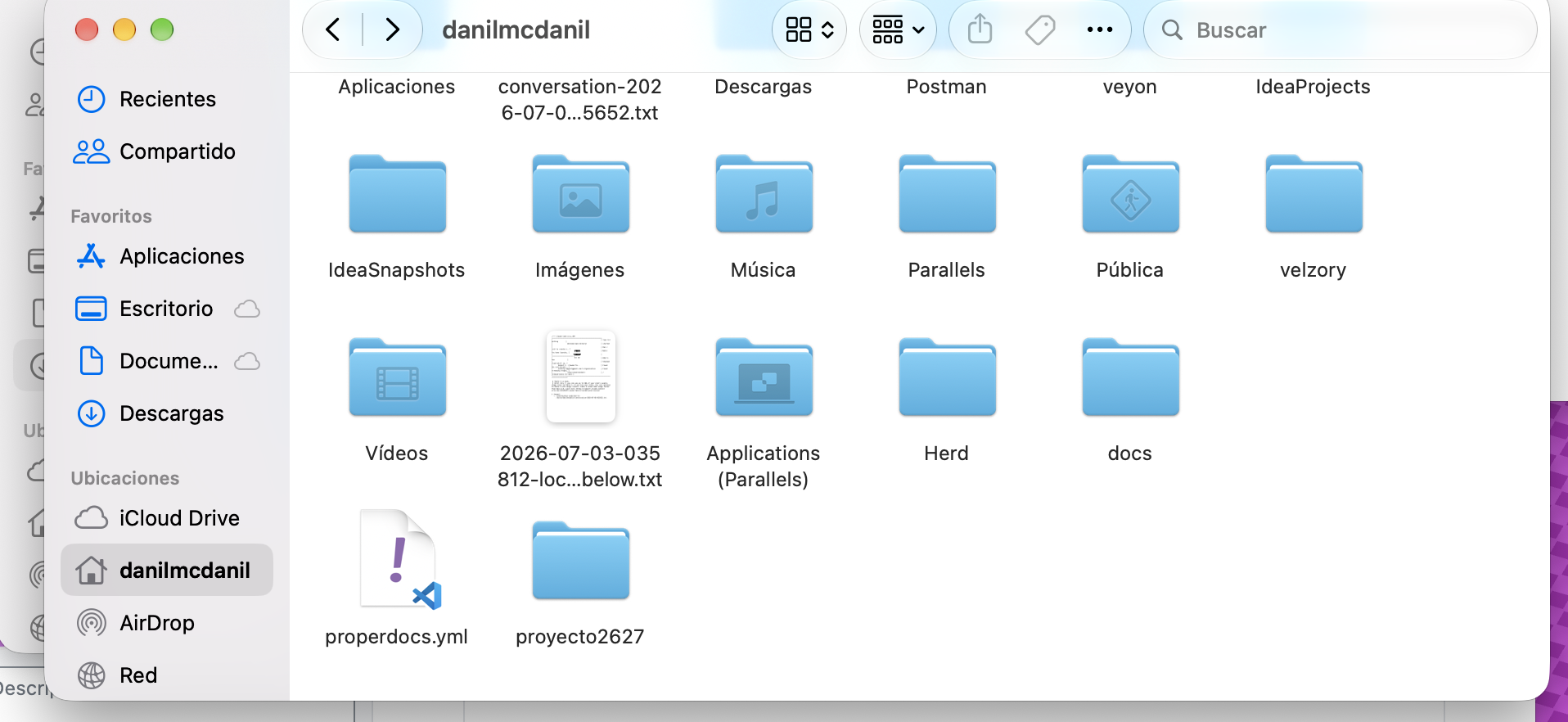
Task: Open Documentos in the sidebar
Action: [x=167, y=361]
